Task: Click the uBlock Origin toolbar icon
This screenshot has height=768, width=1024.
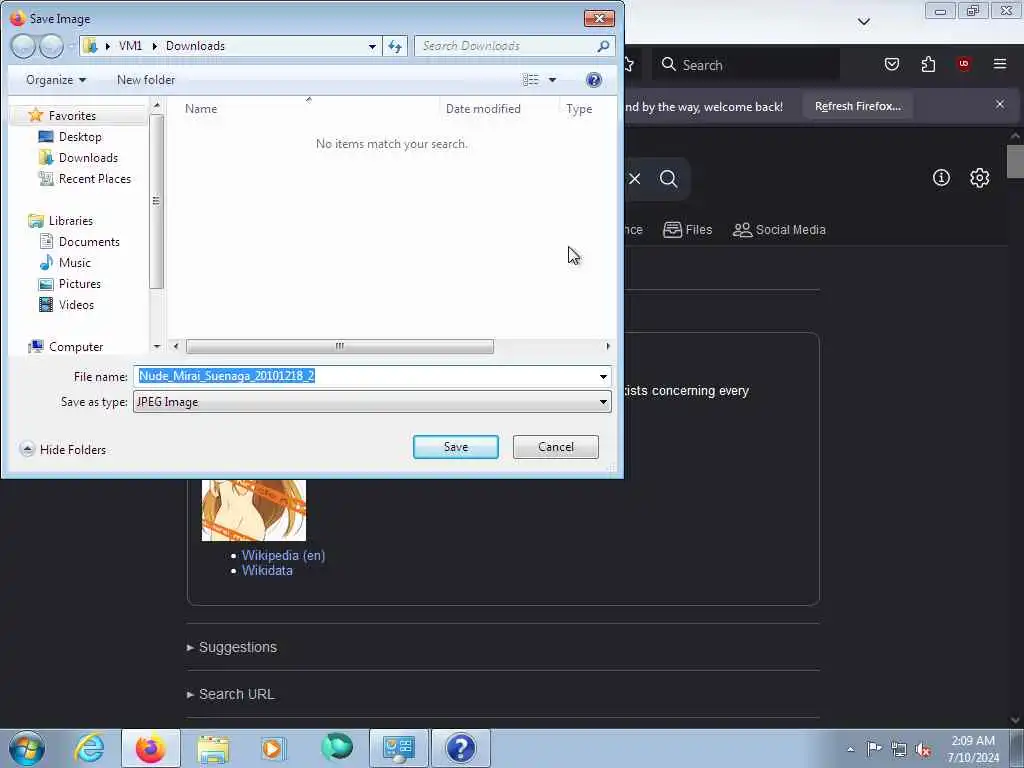Action: click(x=963, y=64)
